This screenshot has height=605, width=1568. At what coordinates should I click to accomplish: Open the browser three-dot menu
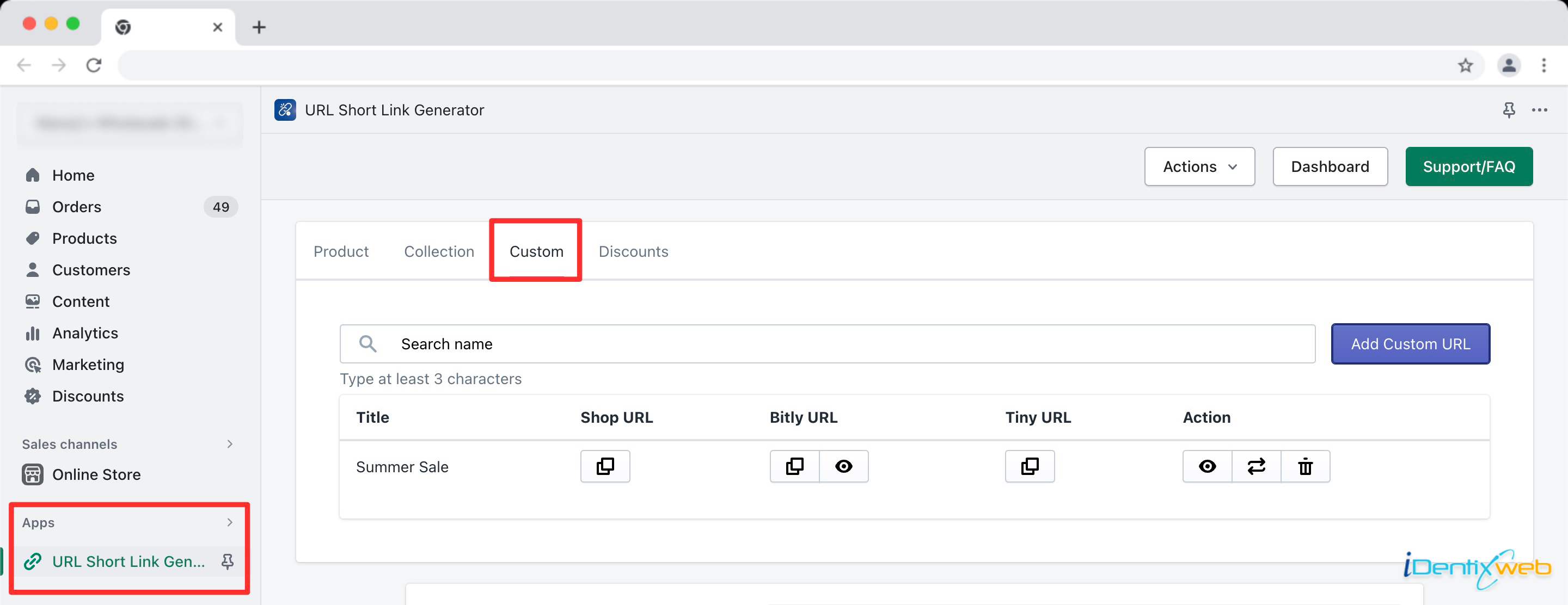[1543, 65]
